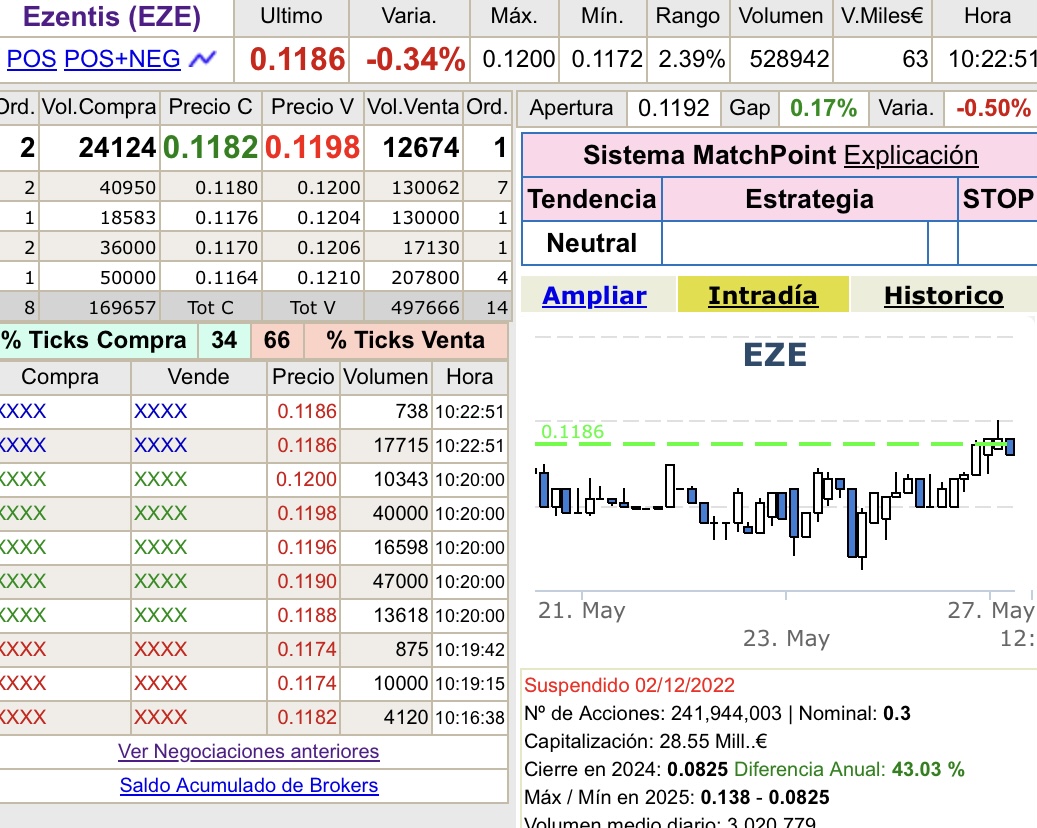Click ask price 0.1200 in order book
This screenshot has height=828, width=1037.
[329, 188]
